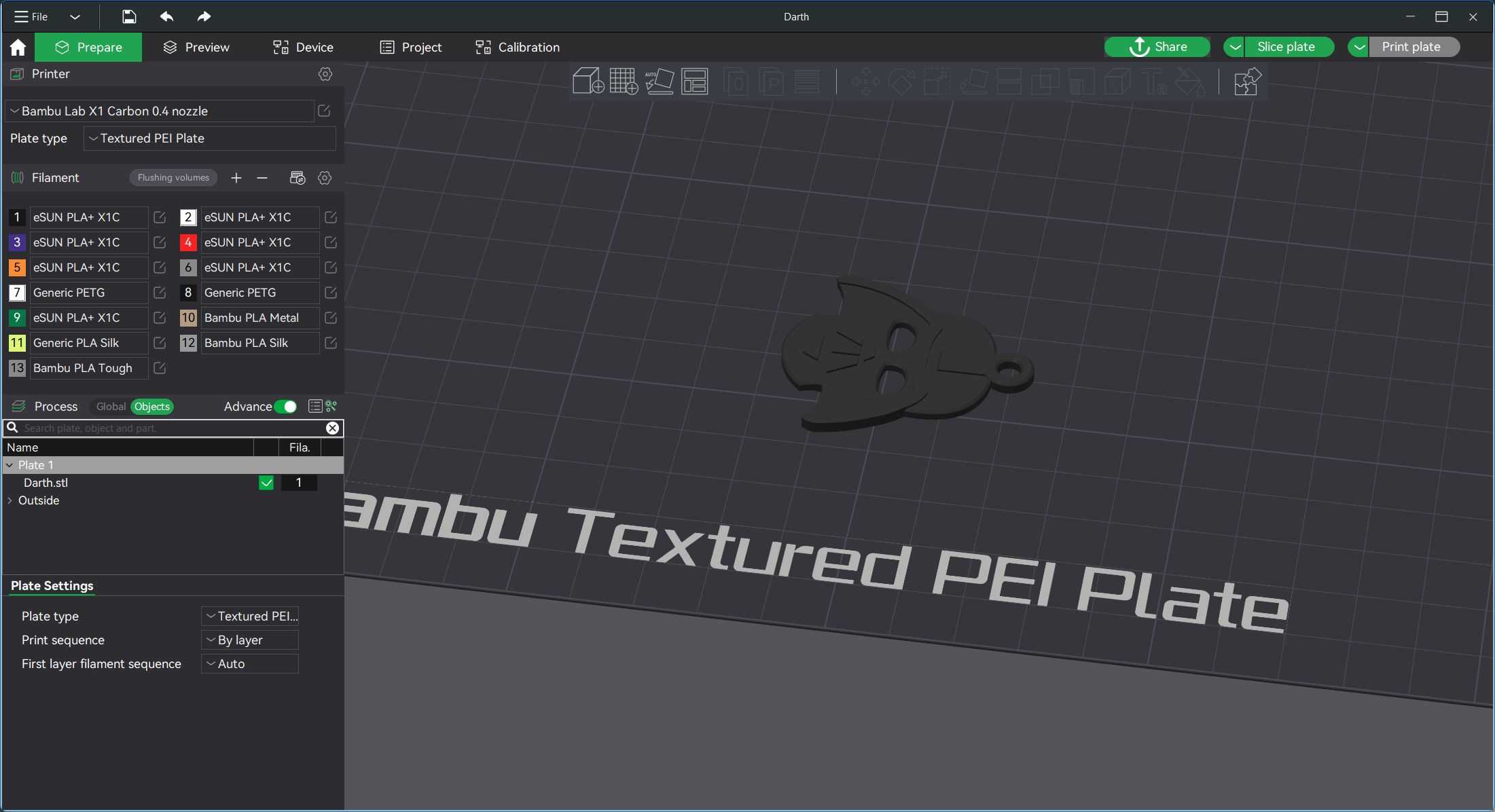This screenshot has height=812, width=1495.
Task: Open the Plate Settings tab
Action: 52,586
